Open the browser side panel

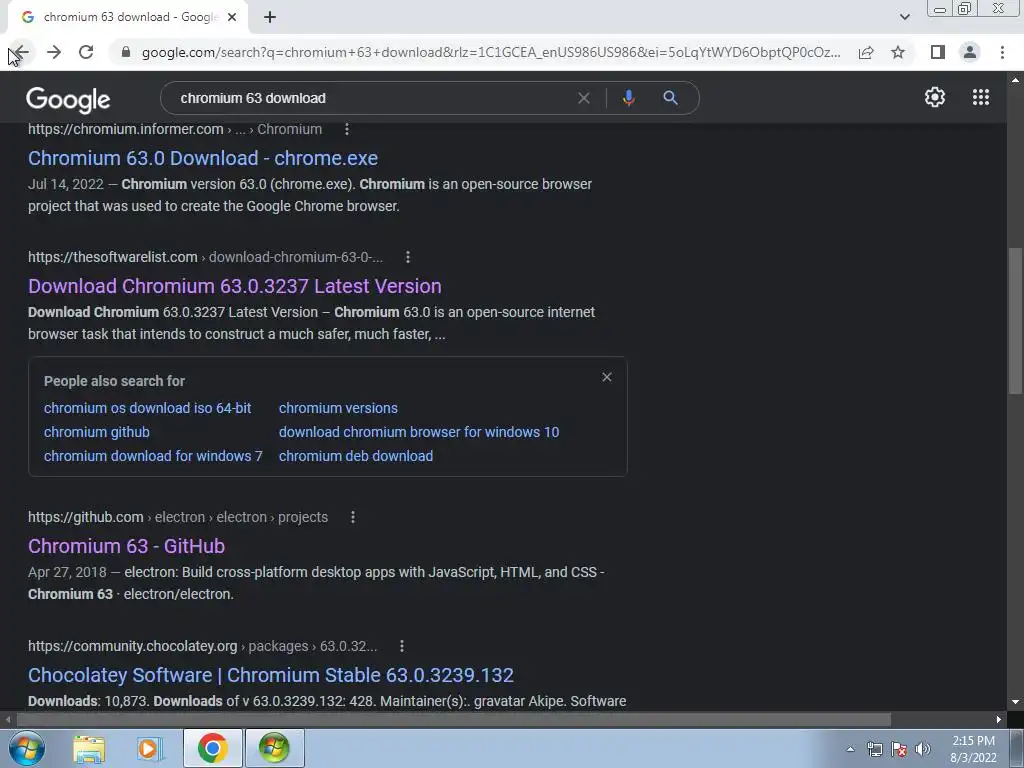click(x=938, y=52)
